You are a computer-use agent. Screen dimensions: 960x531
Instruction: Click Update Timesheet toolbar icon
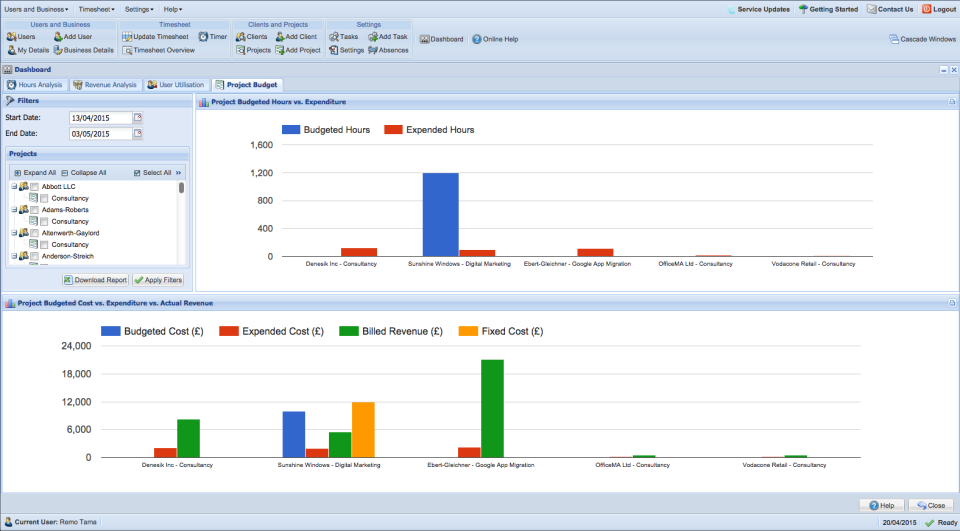156,37
